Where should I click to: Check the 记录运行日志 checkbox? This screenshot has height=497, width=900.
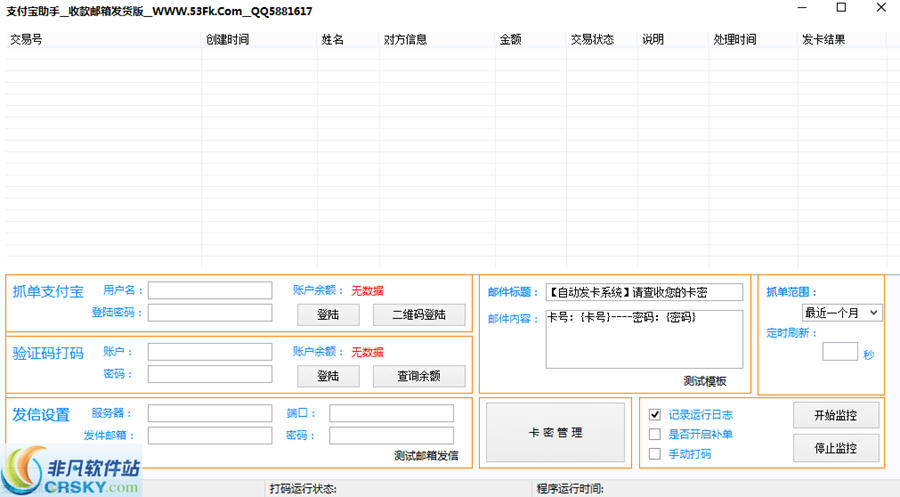click(654, 414)
